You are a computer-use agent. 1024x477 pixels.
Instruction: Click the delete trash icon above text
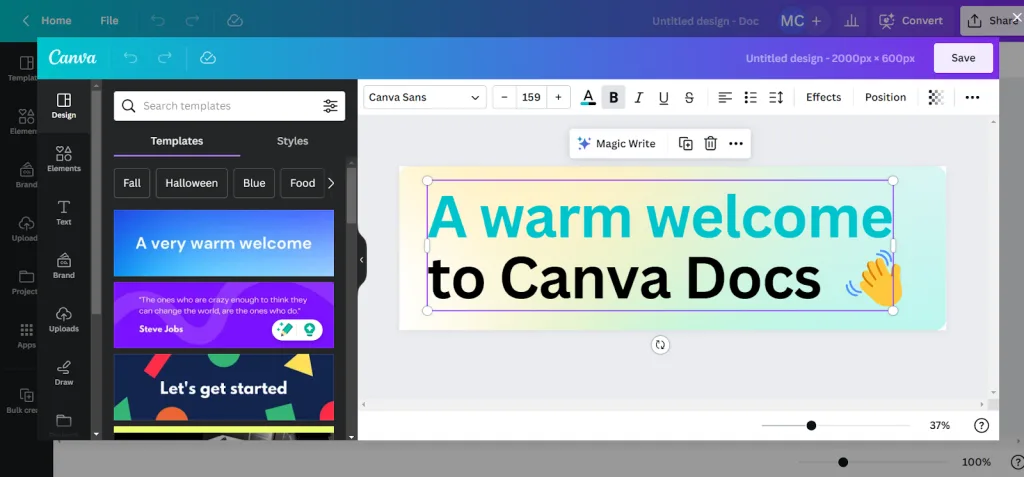[710, 144]
